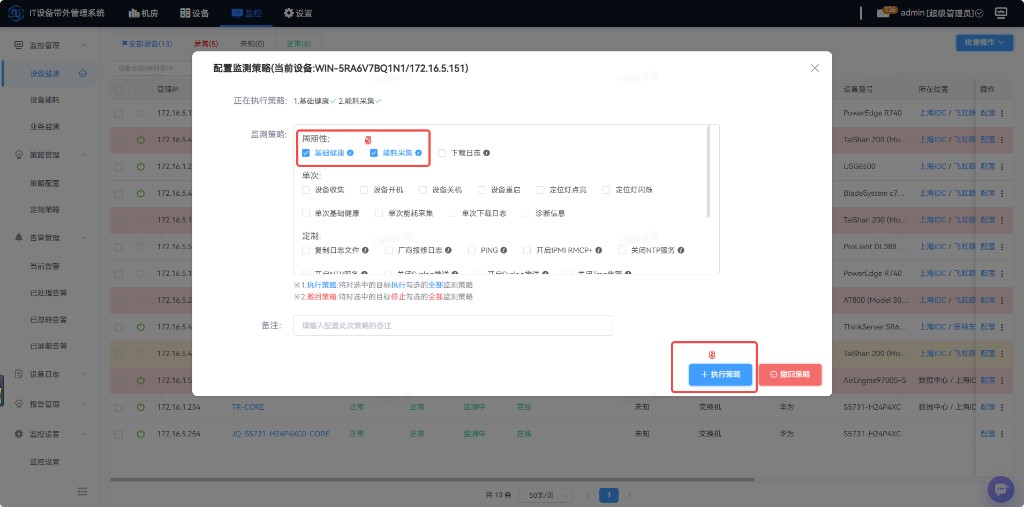Collapse the sidebar with the hamburger icon
1024x507 pixels.
tap(82, 491)
